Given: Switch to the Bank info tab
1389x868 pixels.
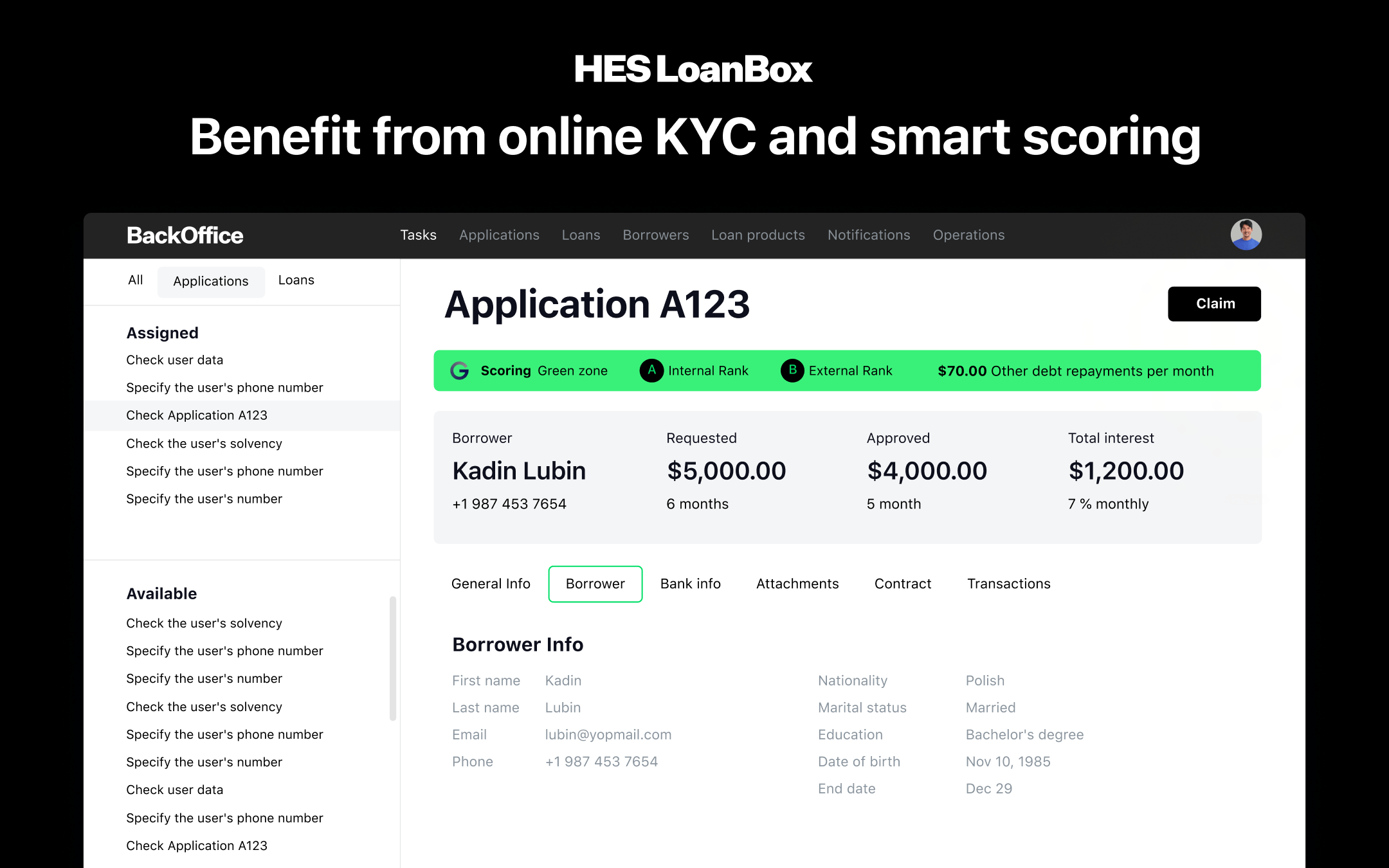Looking at the screenshot, I should (x=690, y=584).
